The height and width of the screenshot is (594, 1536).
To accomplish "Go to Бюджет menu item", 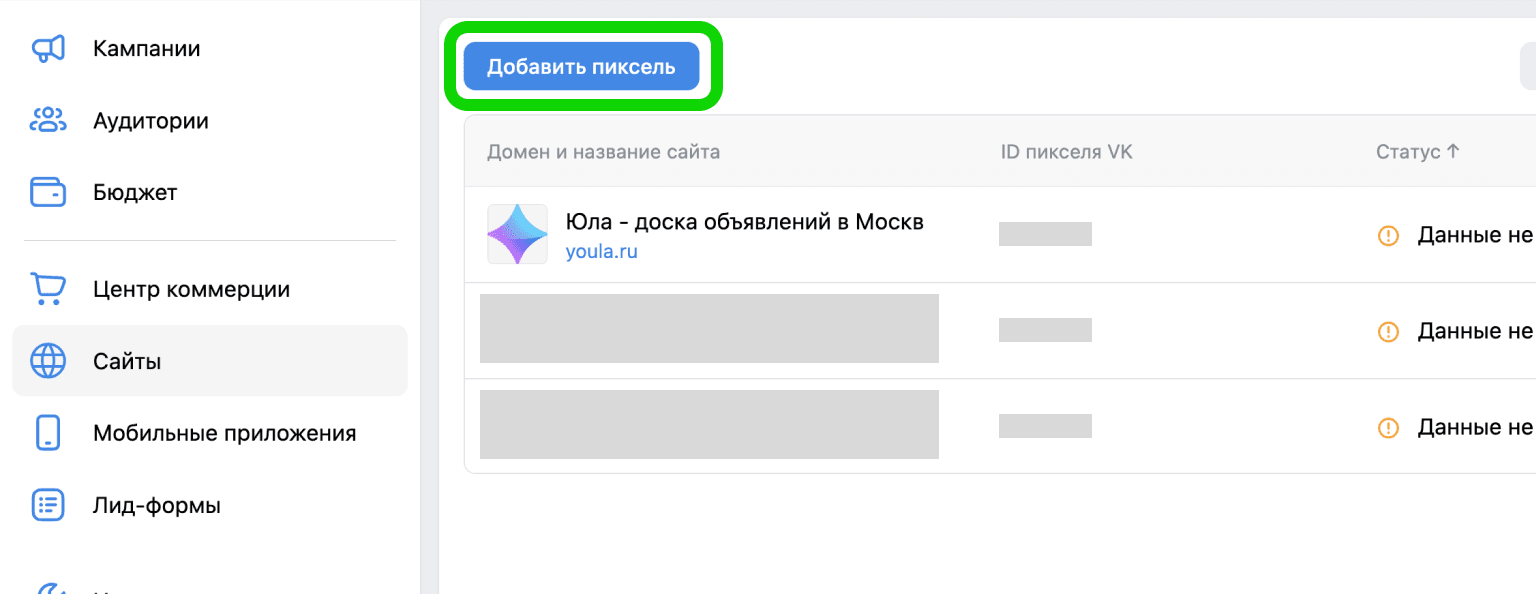I will 134,192.
